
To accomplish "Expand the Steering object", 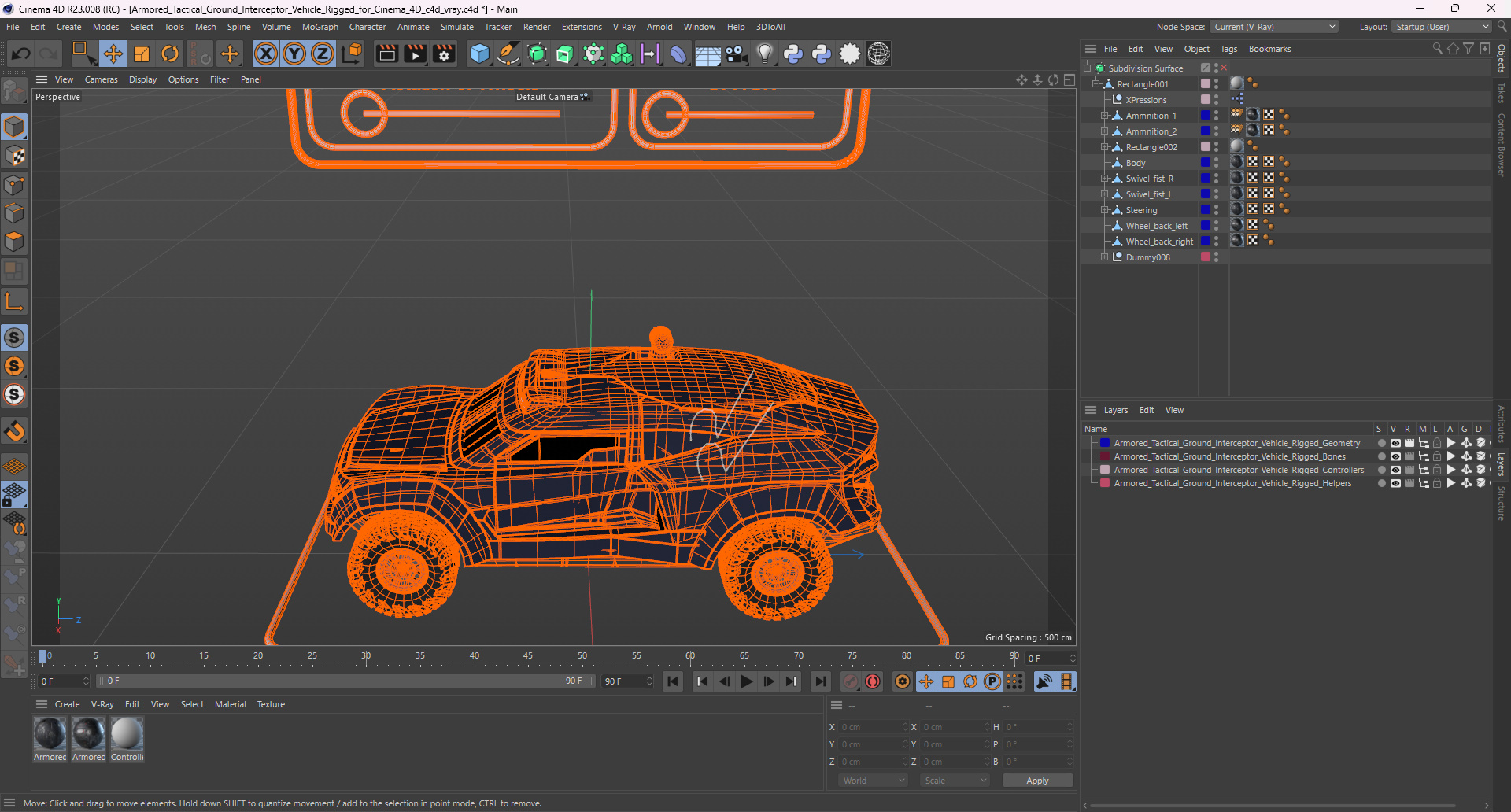I will [1104, 210].
